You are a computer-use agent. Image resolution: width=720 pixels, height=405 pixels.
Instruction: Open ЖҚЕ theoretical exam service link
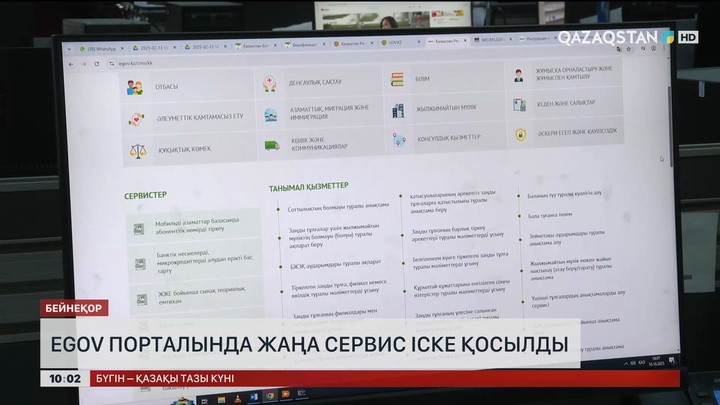[202, 295]
